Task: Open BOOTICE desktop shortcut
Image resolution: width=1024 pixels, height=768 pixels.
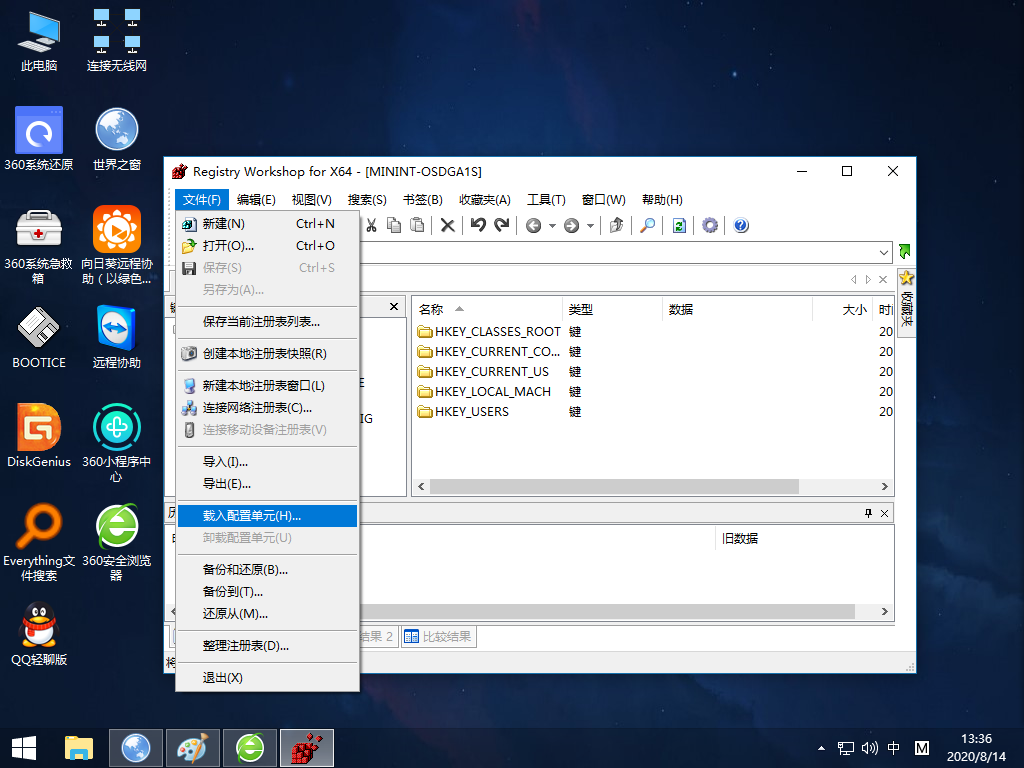Action: (x=39, y=337)
